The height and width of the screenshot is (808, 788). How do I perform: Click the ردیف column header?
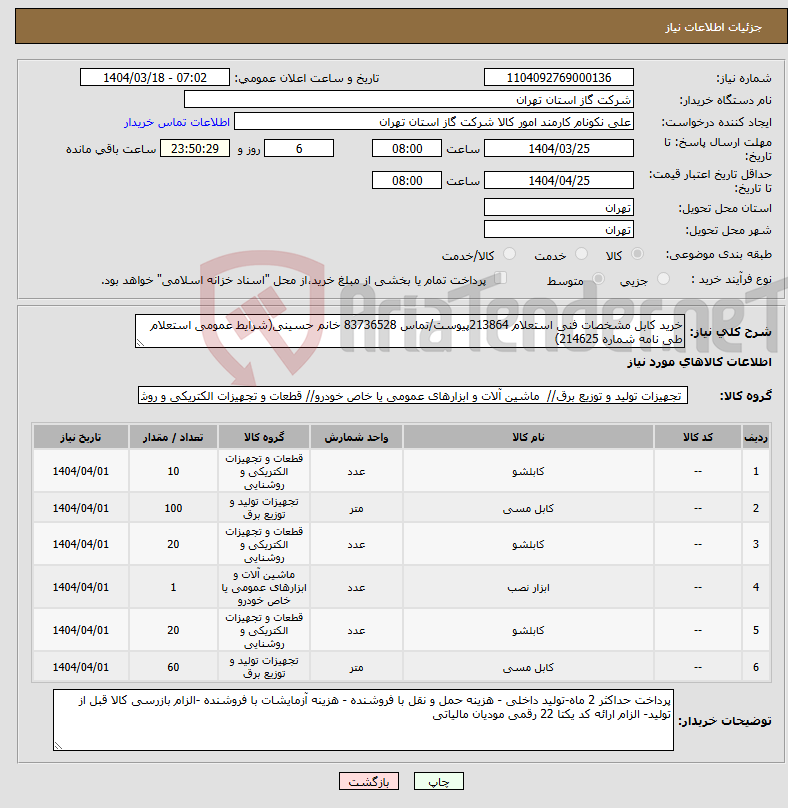tap(756, 437)
